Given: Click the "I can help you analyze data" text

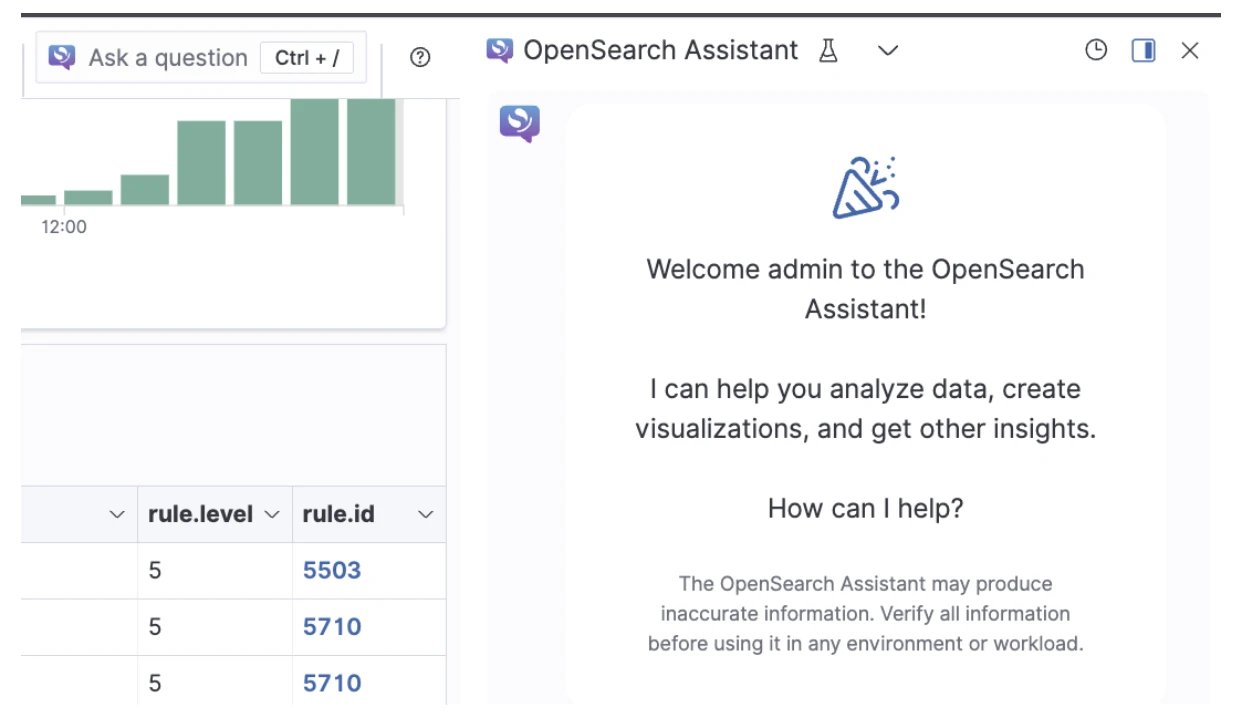Looking at the screenshot, I should pyautogui.click(x=866, y=409).
